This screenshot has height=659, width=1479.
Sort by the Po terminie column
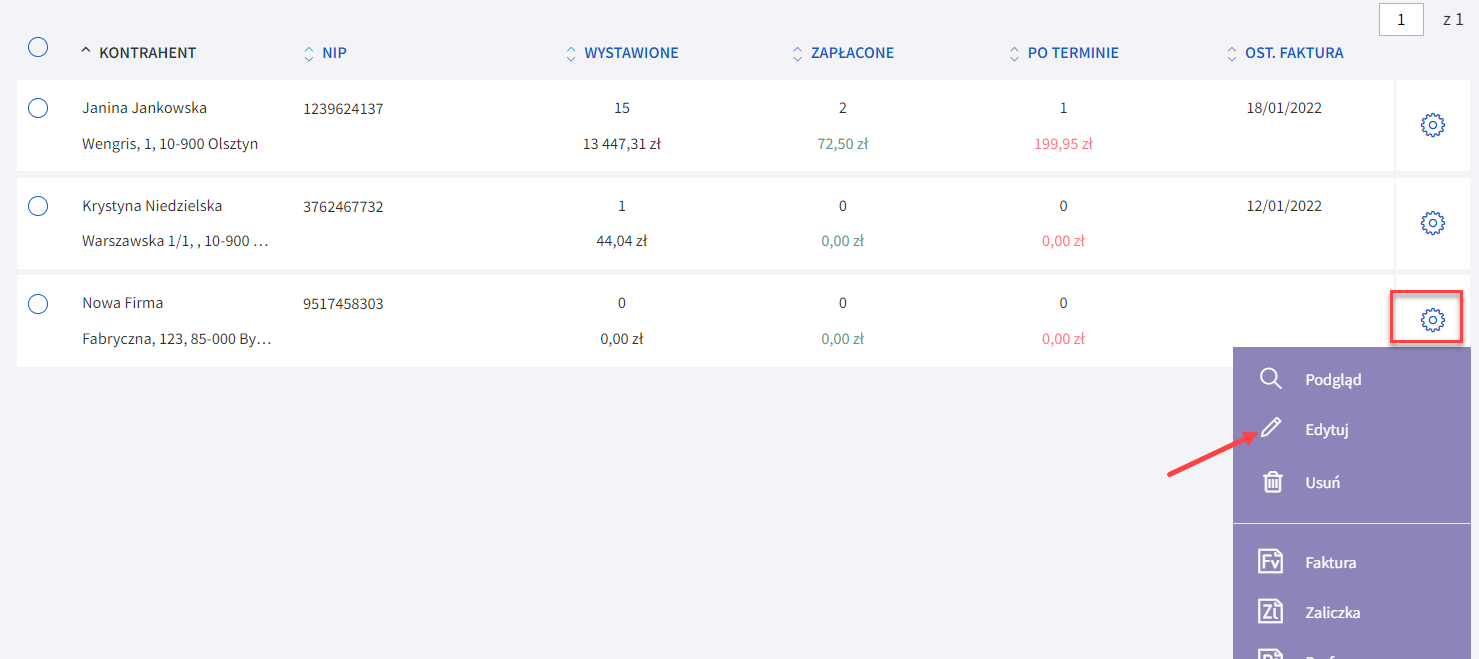[x=1072, y=53]
